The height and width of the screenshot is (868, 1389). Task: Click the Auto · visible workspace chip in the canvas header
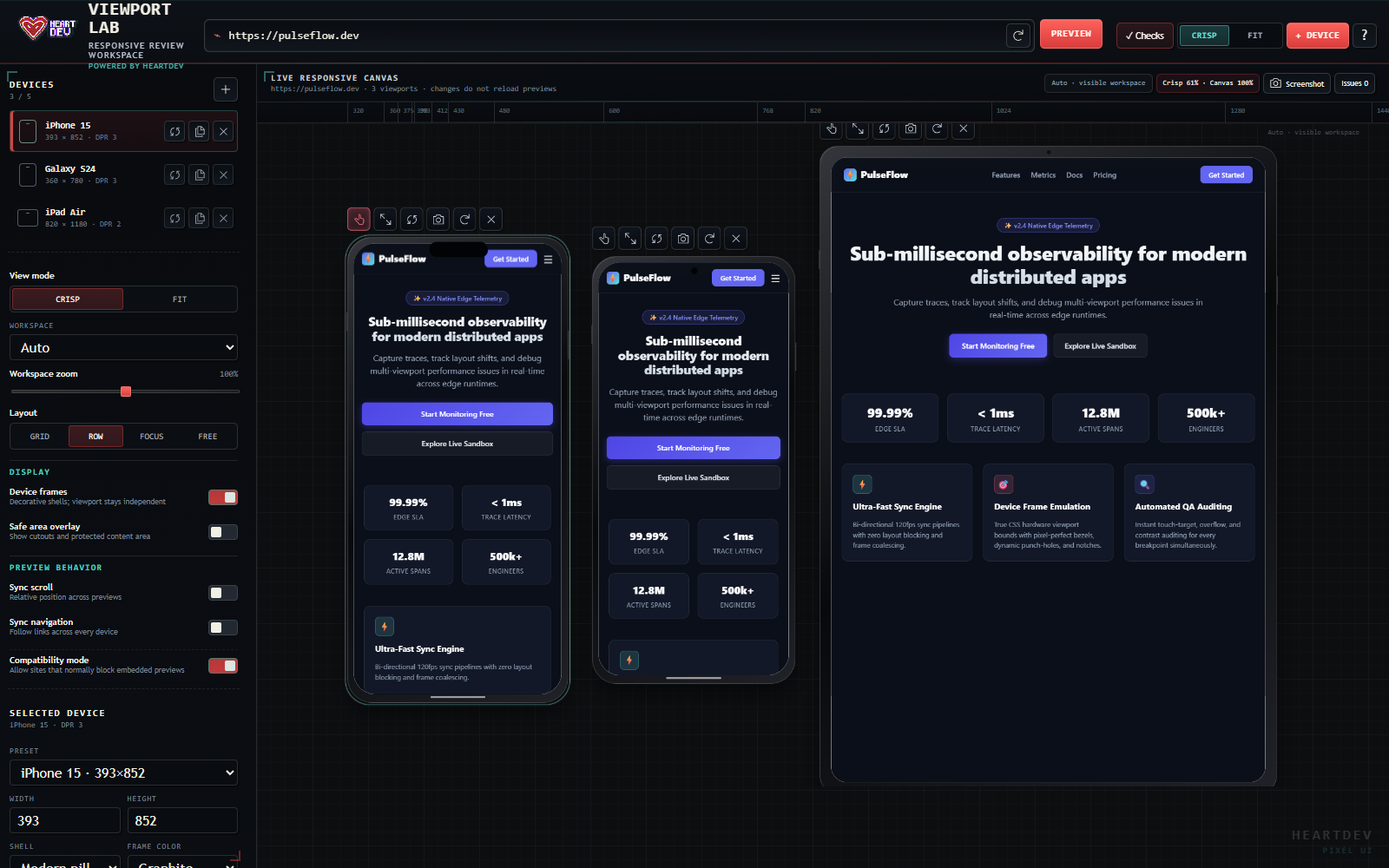tap(1098, 83)
